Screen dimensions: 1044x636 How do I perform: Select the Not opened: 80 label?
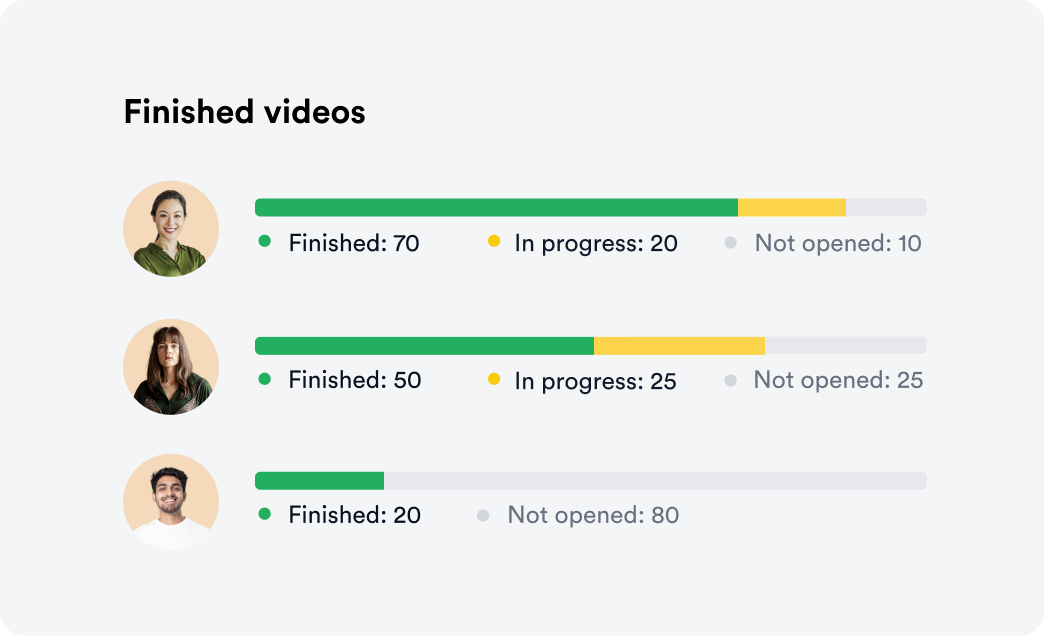[x=593, y=515]
